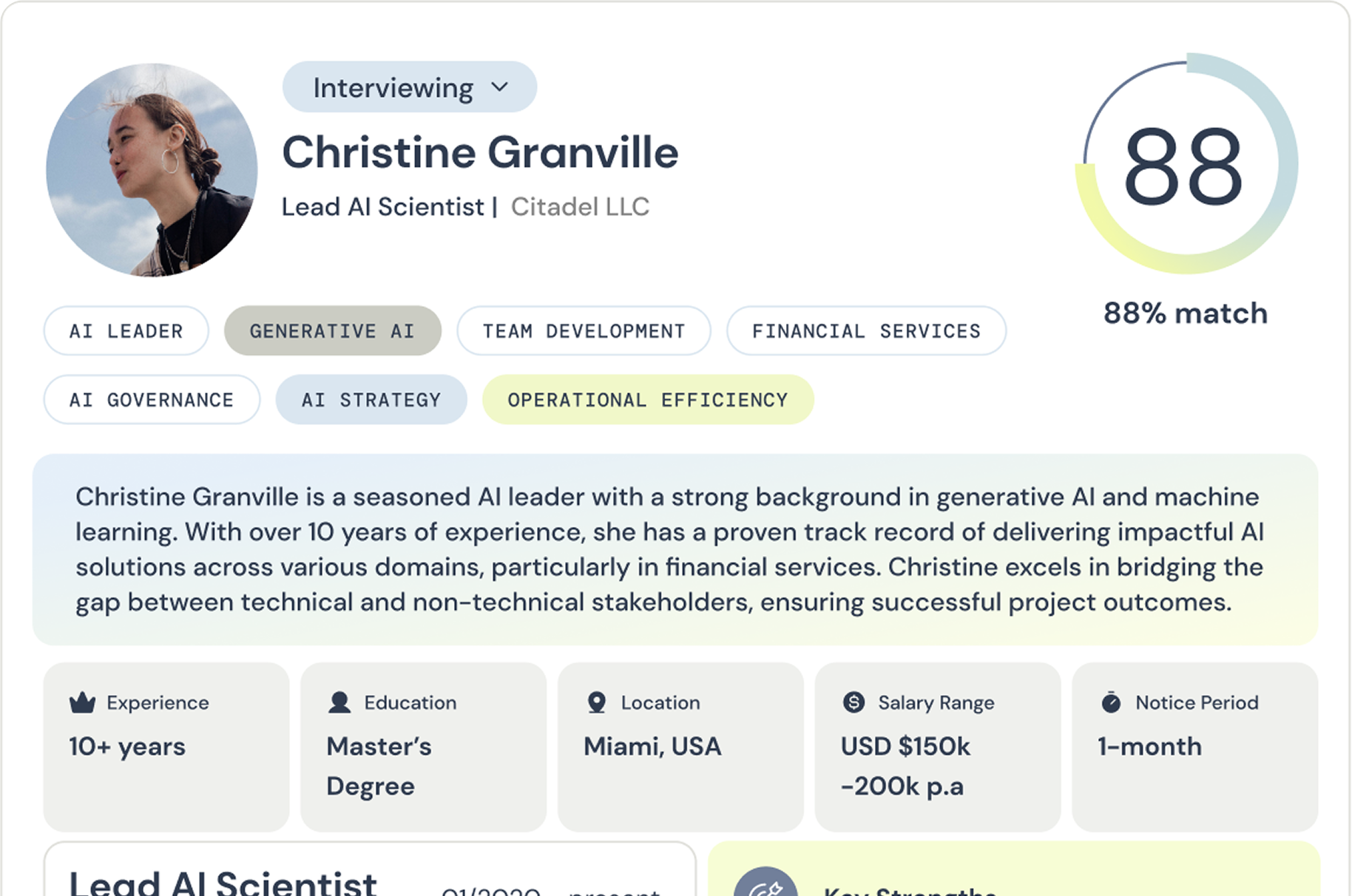Image resolution: width=1352 pixels, height=896 pixels.
Task: Select the TEAM DEVELOPMENT tag
Action: pos(584,330)
